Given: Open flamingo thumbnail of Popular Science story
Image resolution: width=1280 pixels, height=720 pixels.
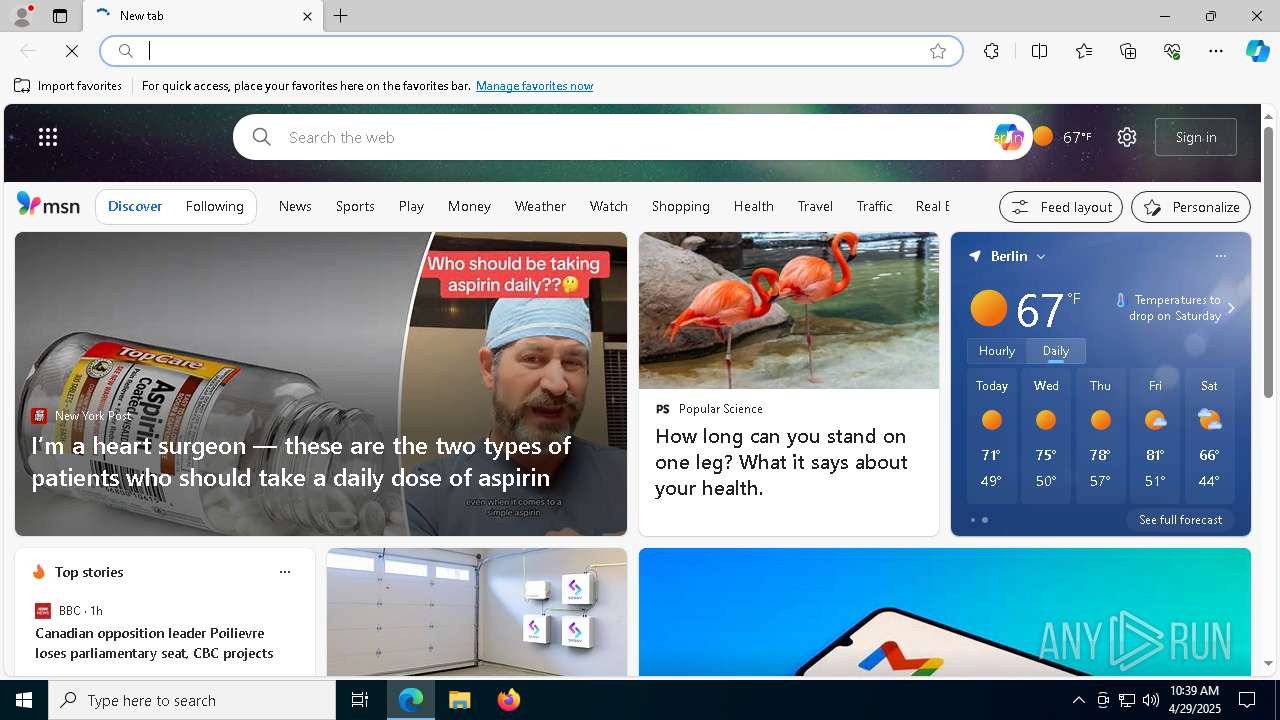Looking at the screenshot, I should click(x=789, y=311).
